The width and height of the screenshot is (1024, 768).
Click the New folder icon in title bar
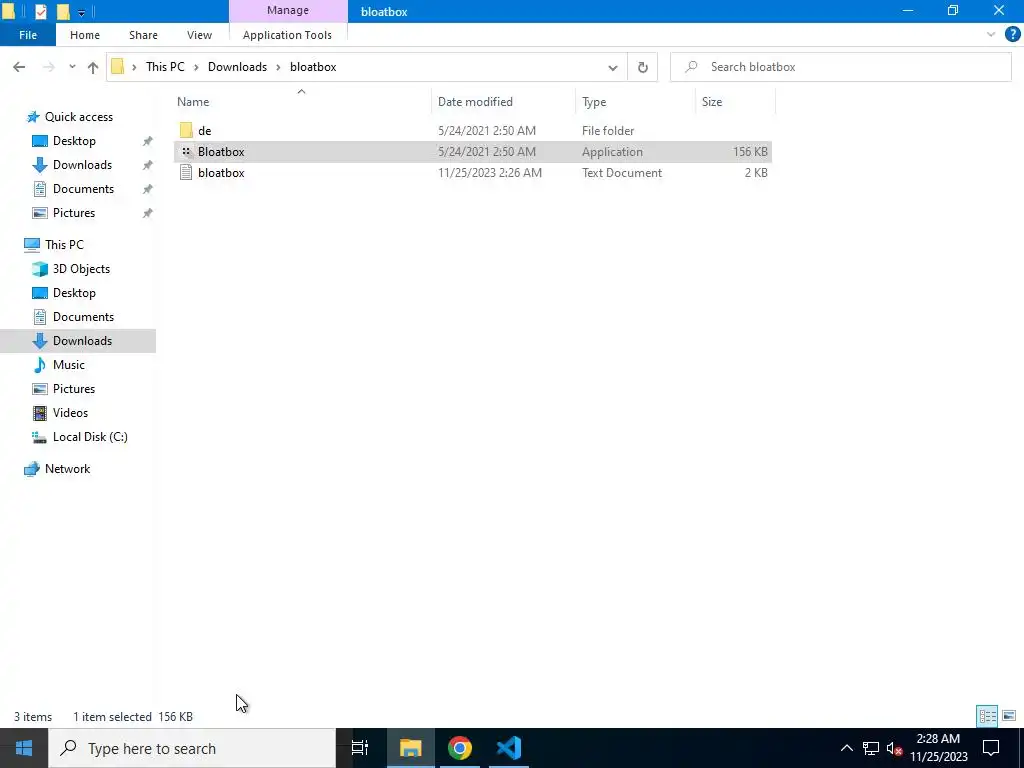[x=63, y=11]
